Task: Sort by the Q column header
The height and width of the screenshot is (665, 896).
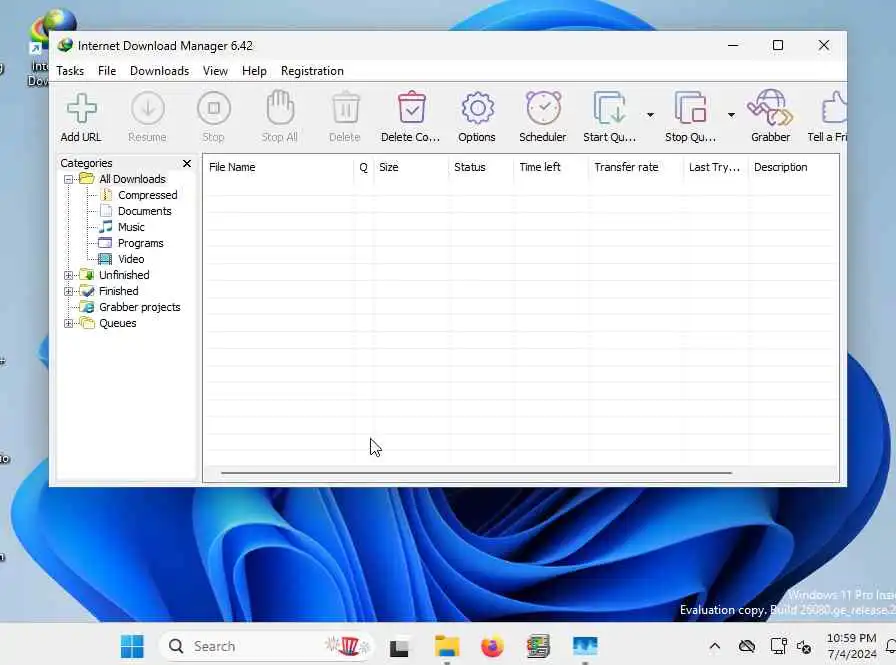Action: click(363, 167)
